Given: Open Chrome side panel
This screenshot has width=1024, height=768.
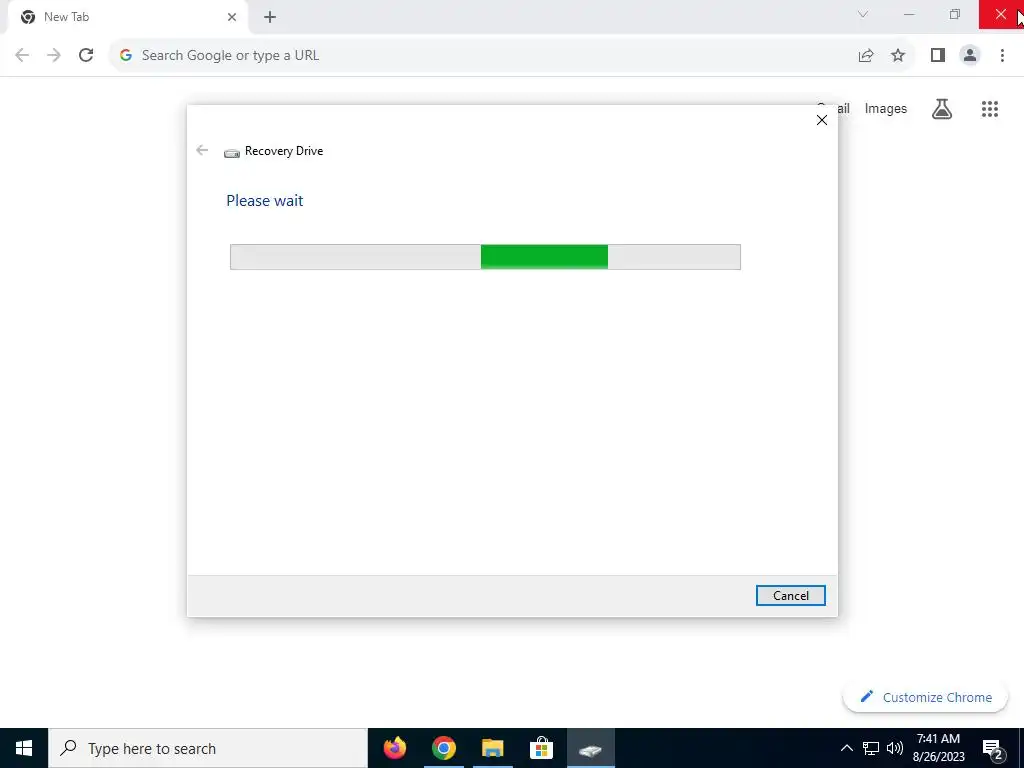Looking at the screenshot, I should [938, 56].
